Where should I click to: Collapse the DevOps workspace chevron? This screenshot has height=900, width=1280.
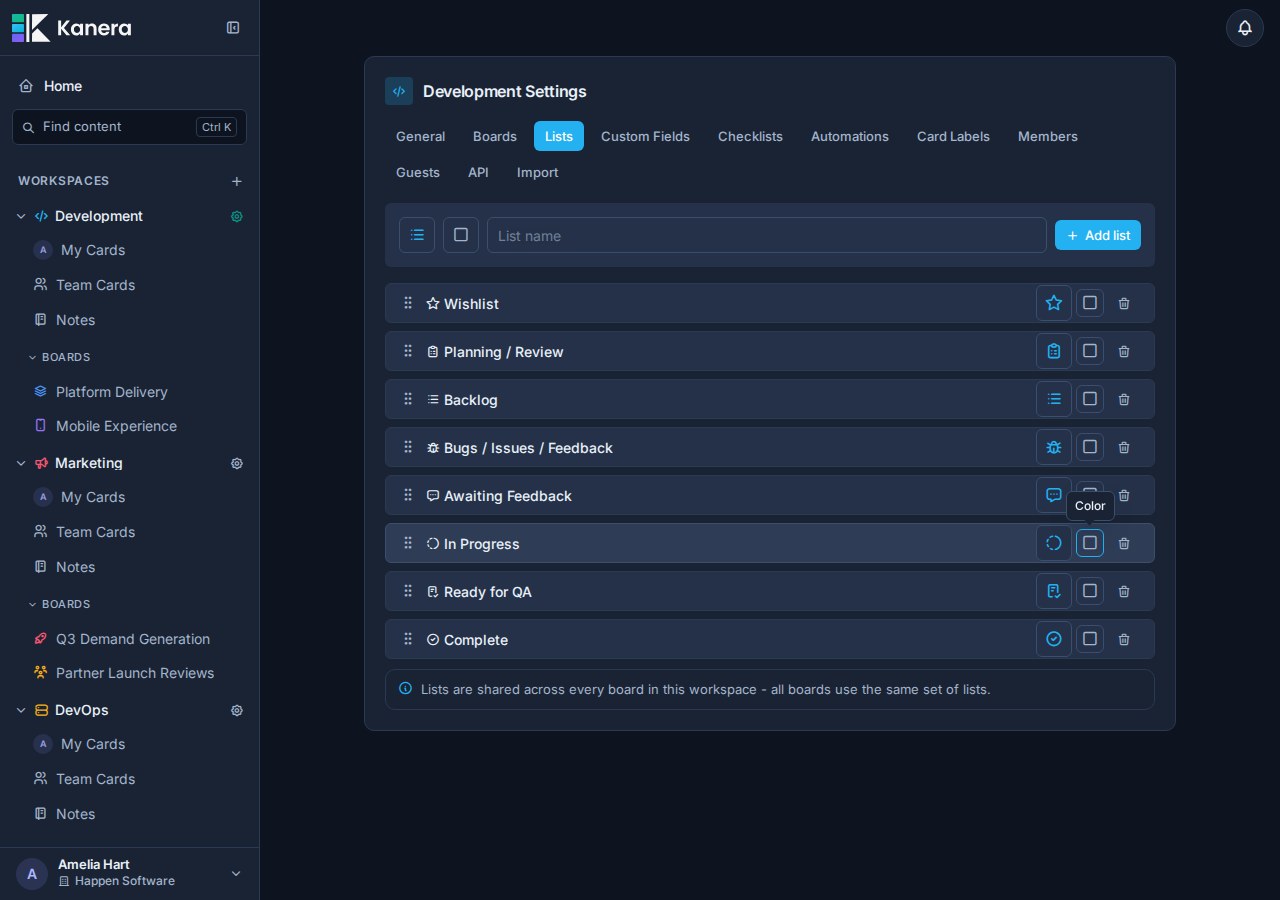tap(21, 710)
